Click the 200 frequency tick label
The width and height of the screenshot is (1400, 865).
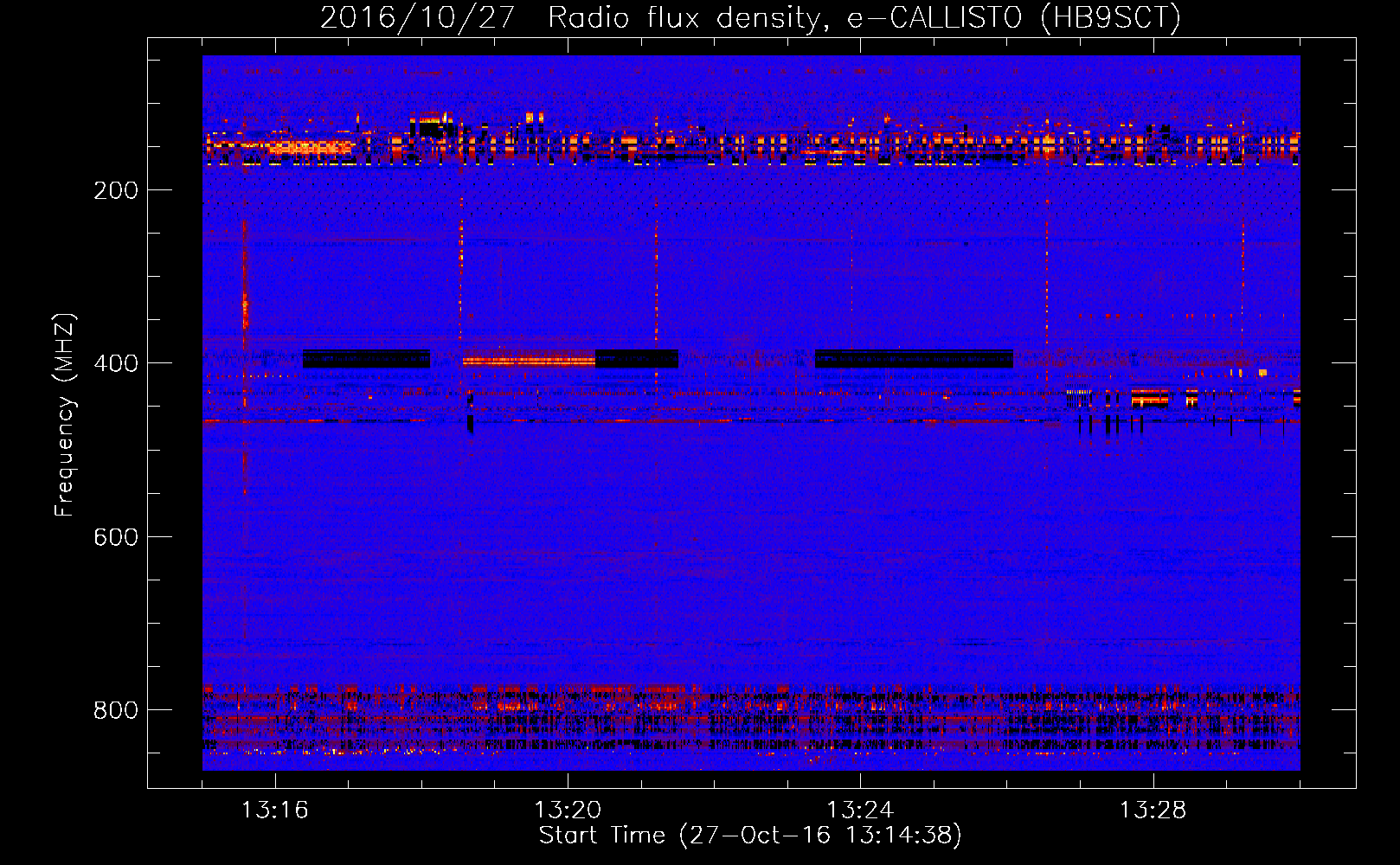pyautogui.click(x=116, y=190)
